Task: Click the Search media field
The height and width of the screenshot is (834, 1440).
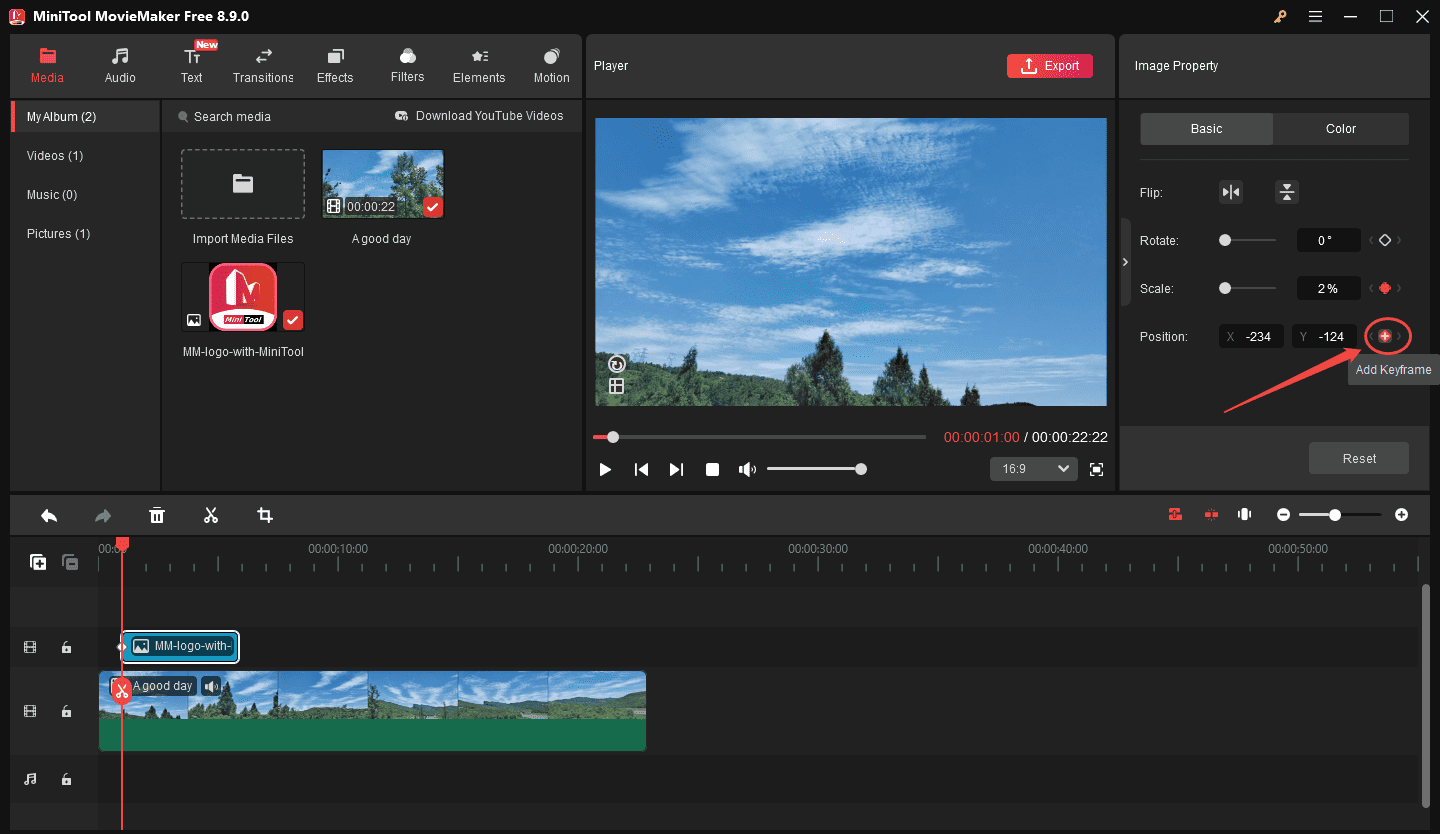Action: (232, 117)
